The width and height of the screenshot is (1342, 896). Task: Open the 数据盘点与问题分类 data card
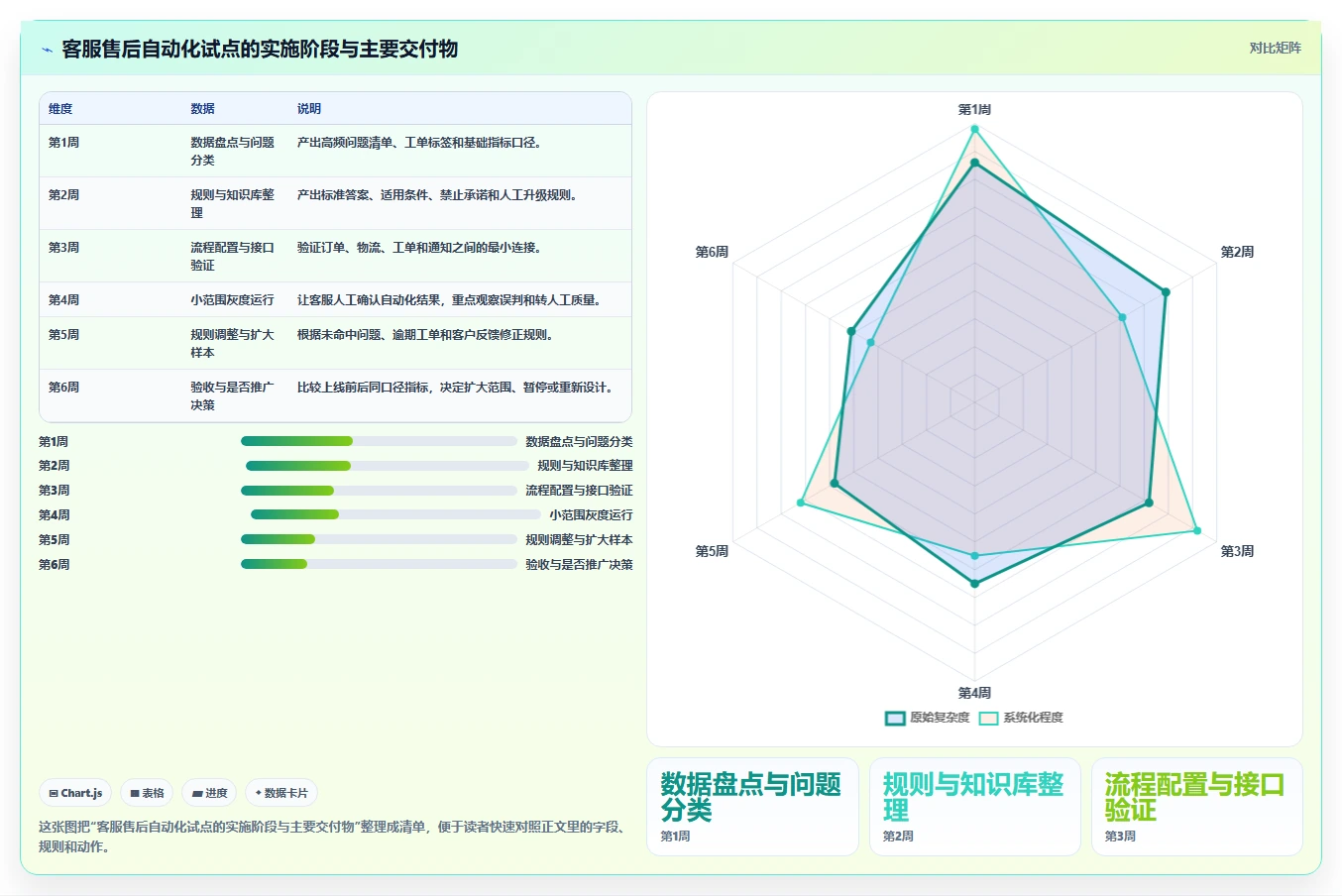point(752,807)
